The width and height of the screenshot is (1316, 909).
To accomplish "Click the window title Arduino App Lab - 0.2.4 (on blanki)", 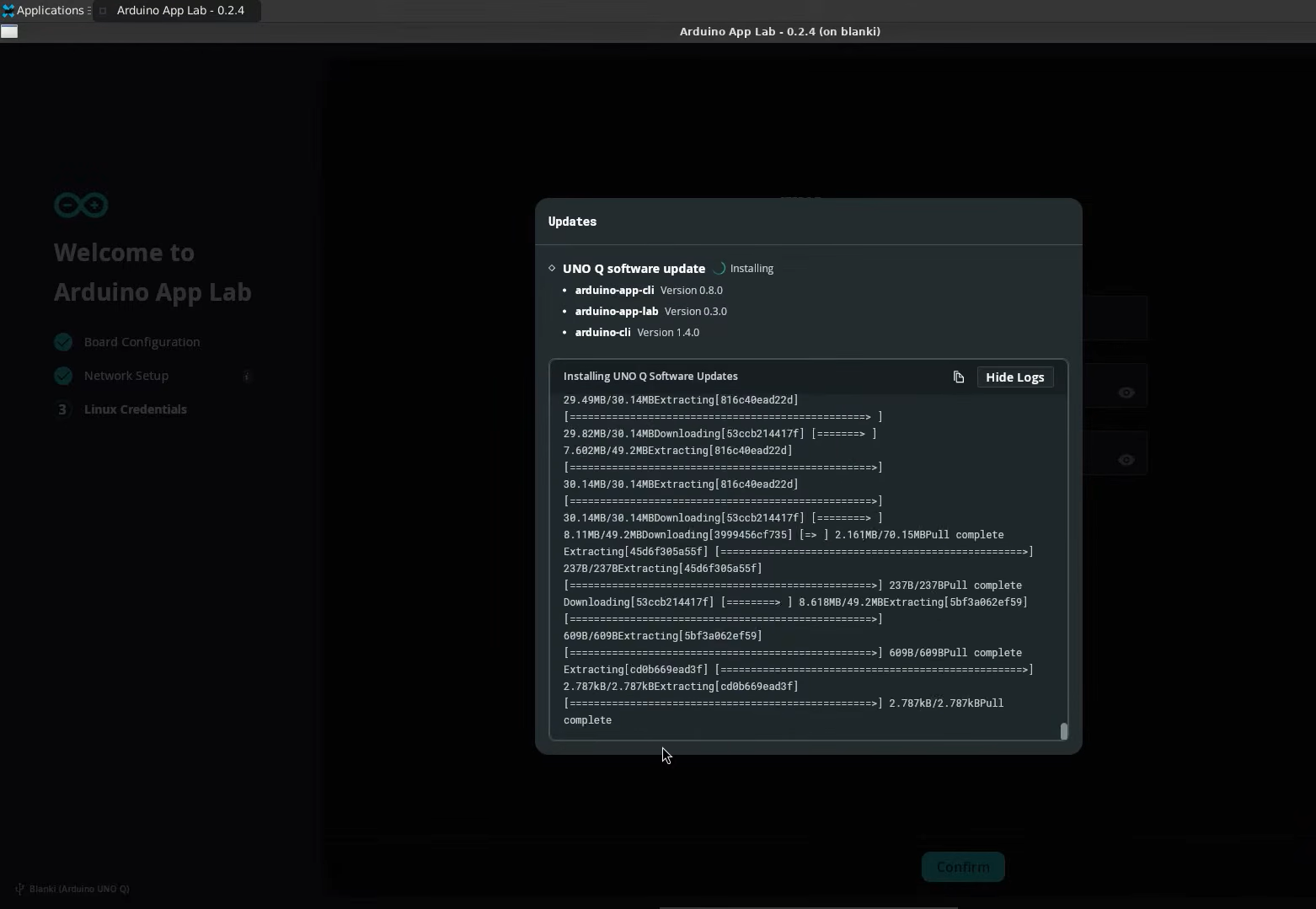I will [780, 31].
